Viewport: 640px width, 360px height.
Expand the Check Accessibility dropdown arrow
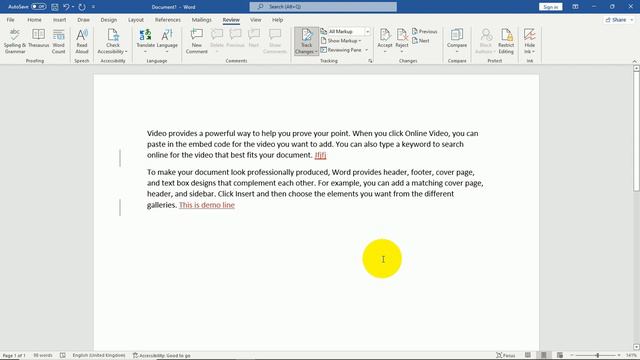126,52
